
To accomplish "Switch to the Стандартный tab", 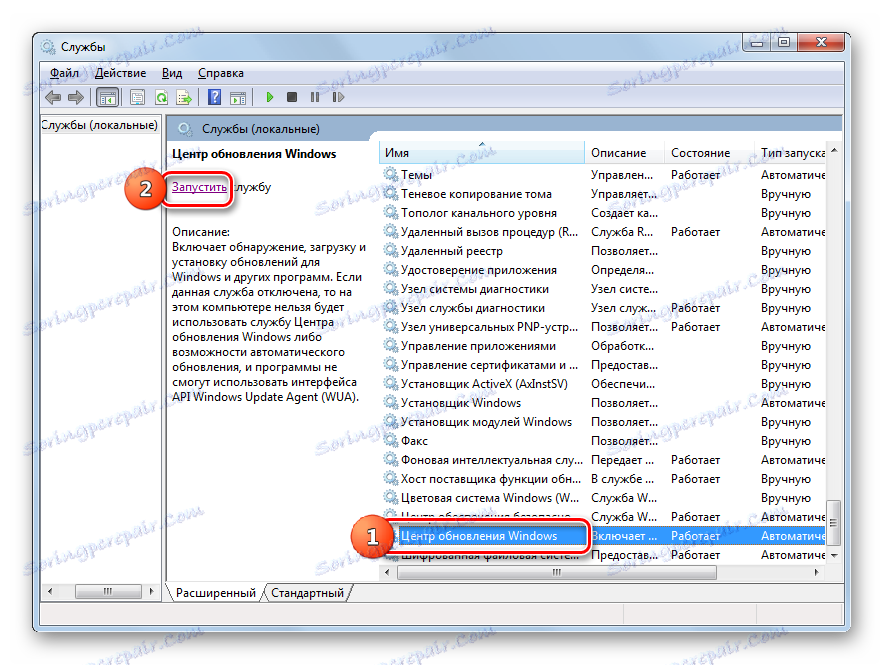I will coord(307,593).
